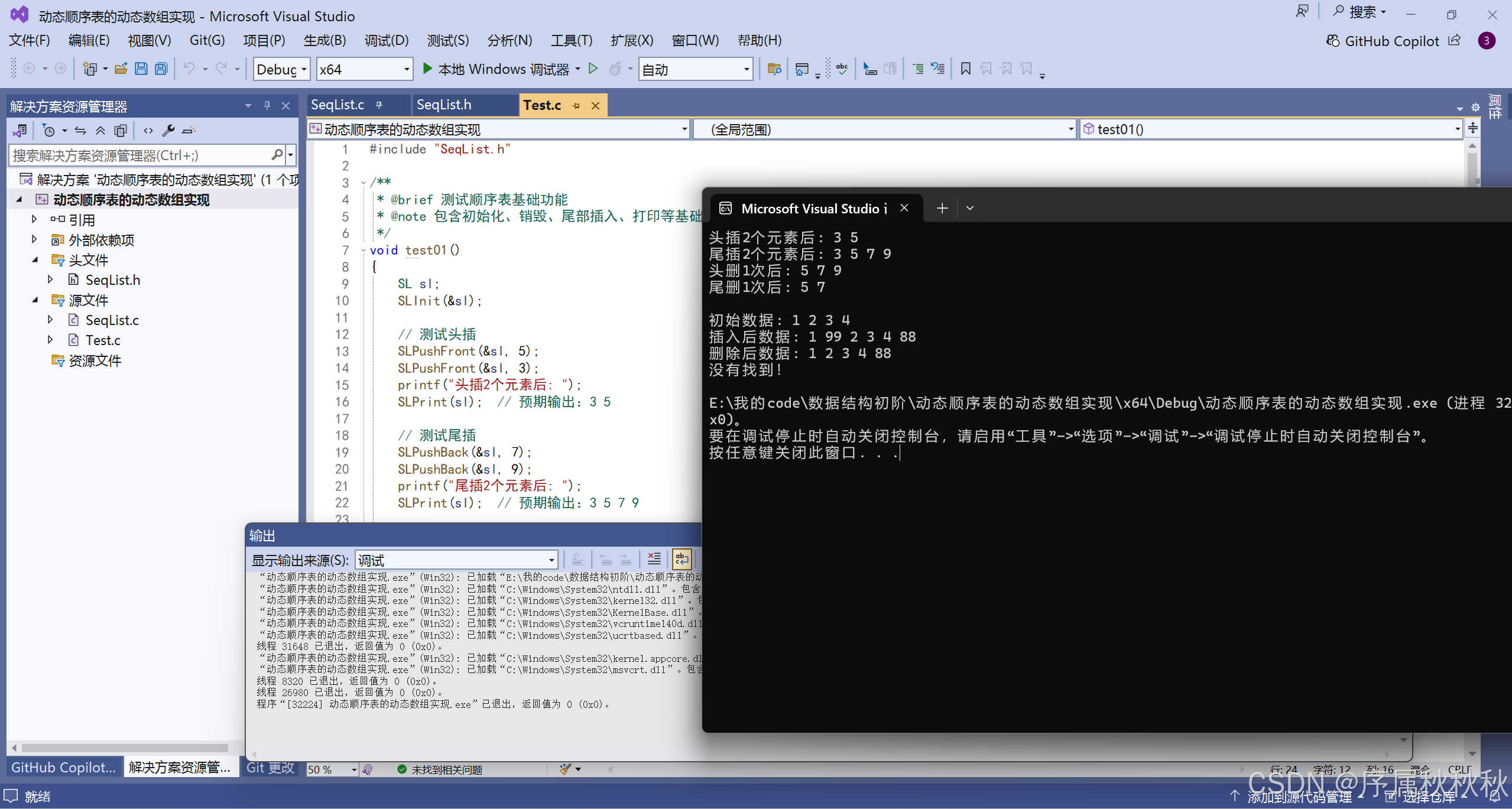Click the Save All toolbar icon

[161, 69]
